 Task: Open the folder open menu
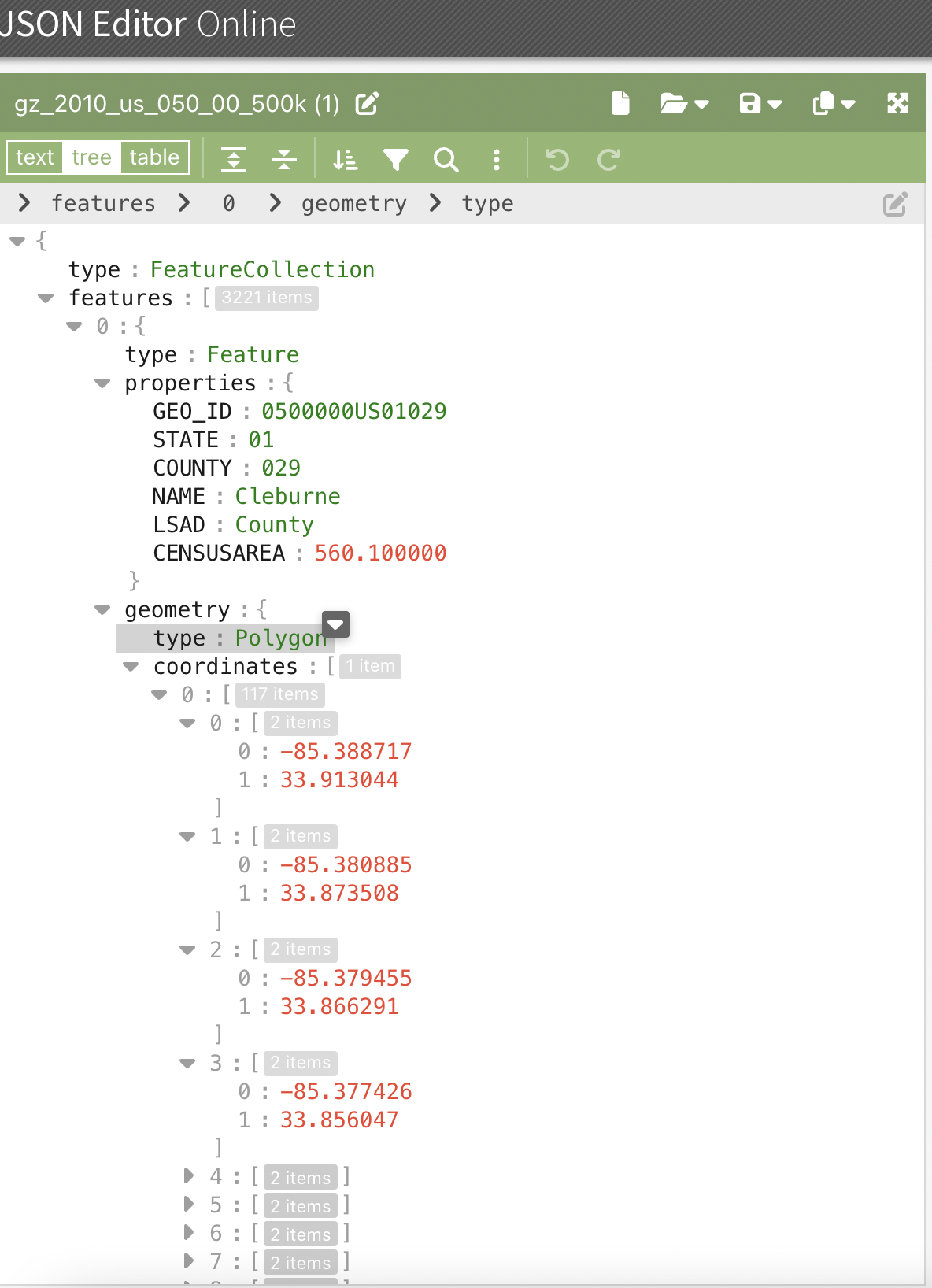point(684,103)
